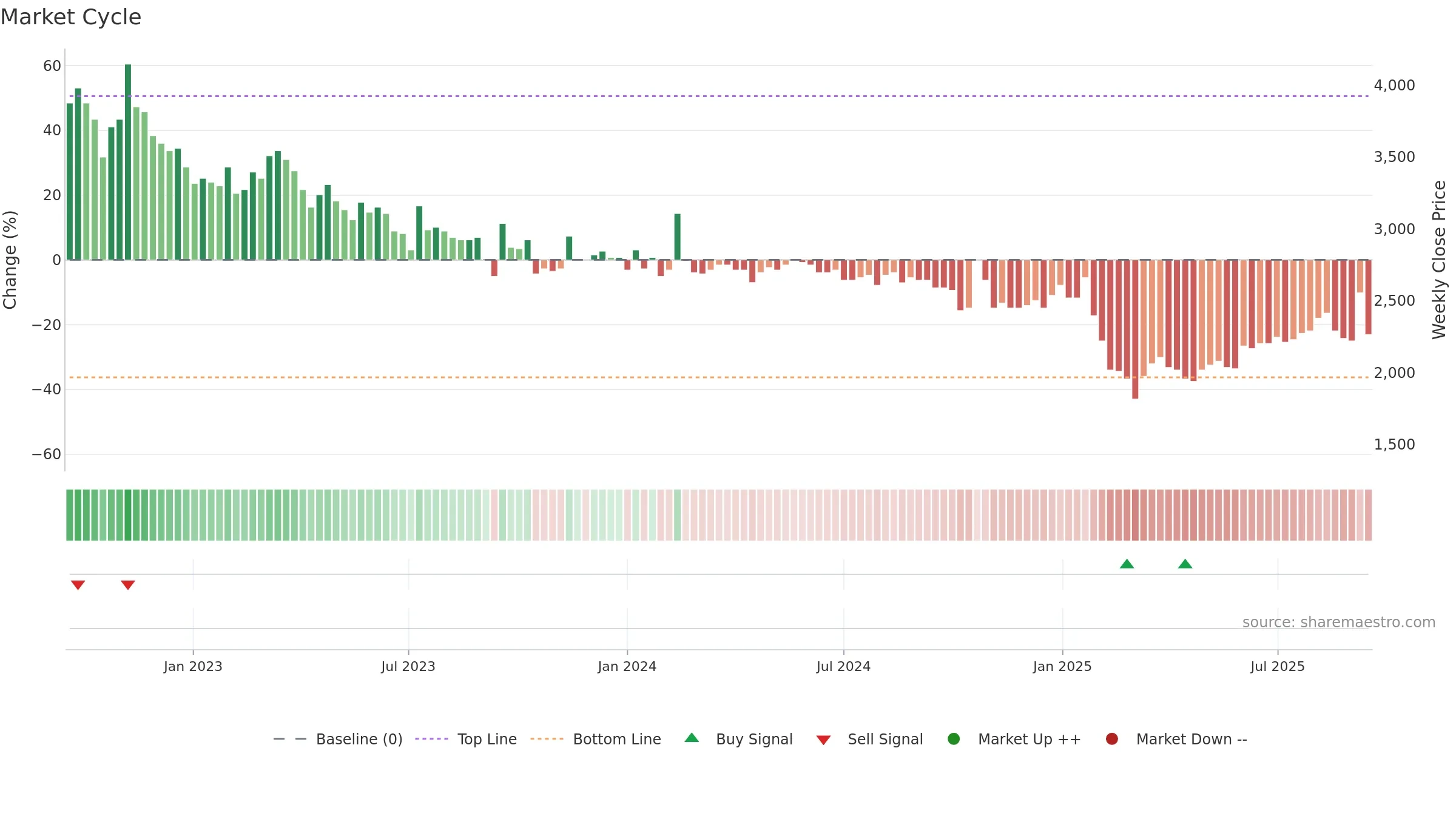Click the gray dashed Baseline sample in legend
Image resolution: width=1456 pixels, height=819 pixels.
coord(290,739)
